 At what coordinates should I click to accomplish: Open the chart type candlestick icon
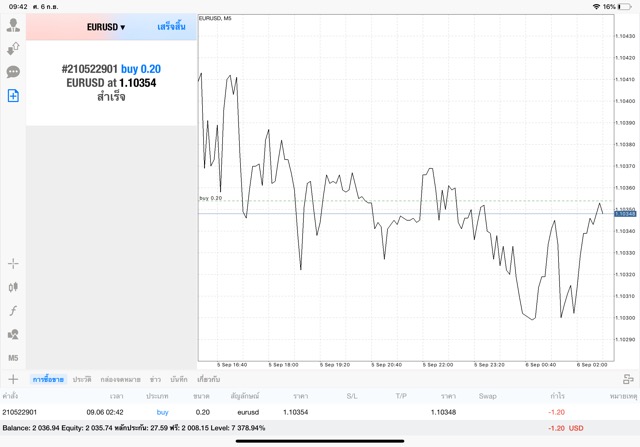pos(13,287)
